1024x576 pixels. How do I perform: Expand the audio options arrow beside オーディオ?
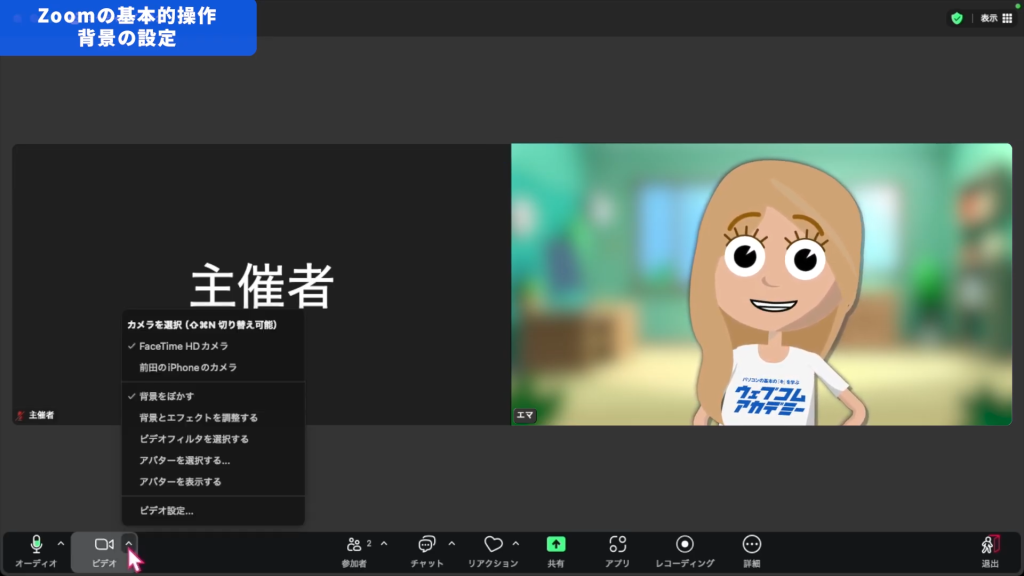tap(61, 544)
